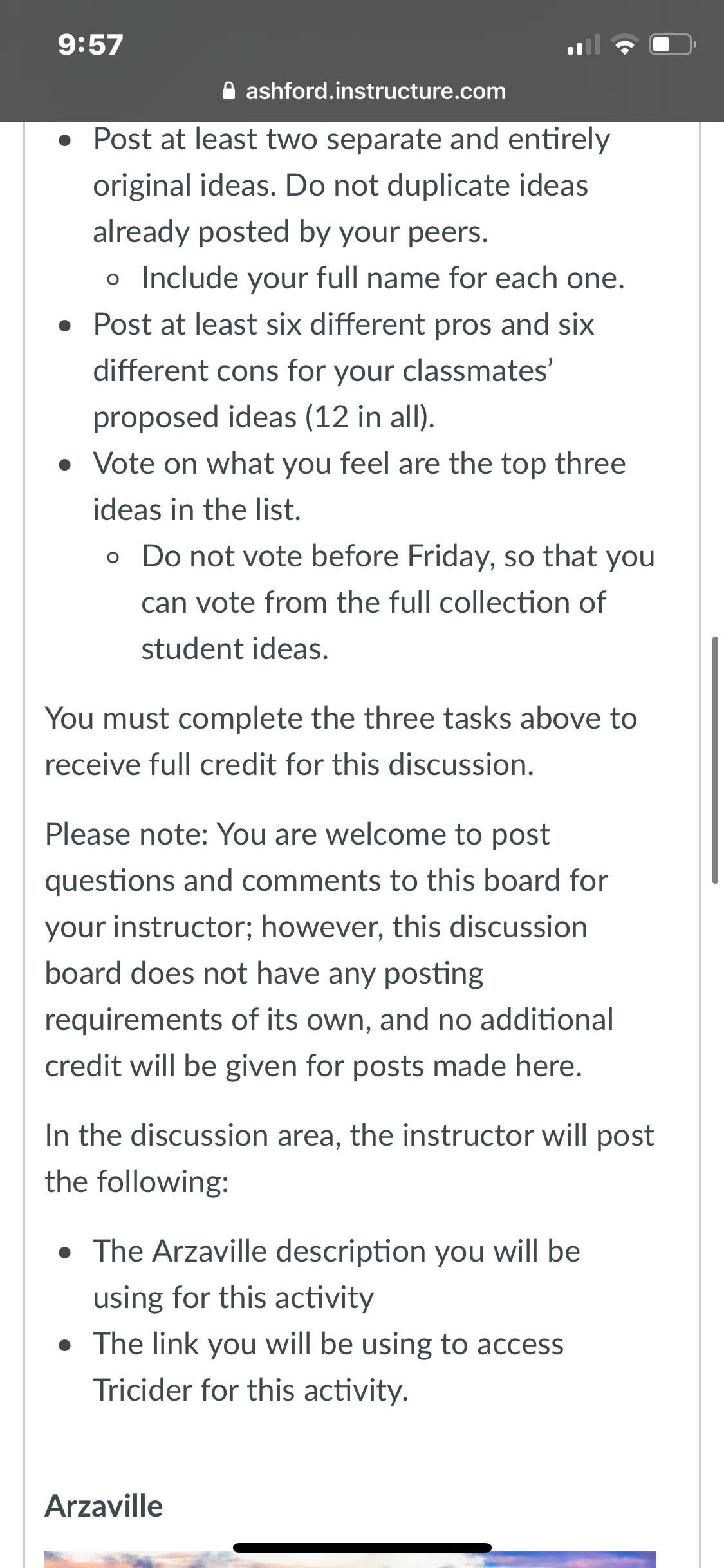The image size is (724, 1568).
Task: Tap the lock icon beside ashford.instructure.com
Action: [x=228, y=91]
